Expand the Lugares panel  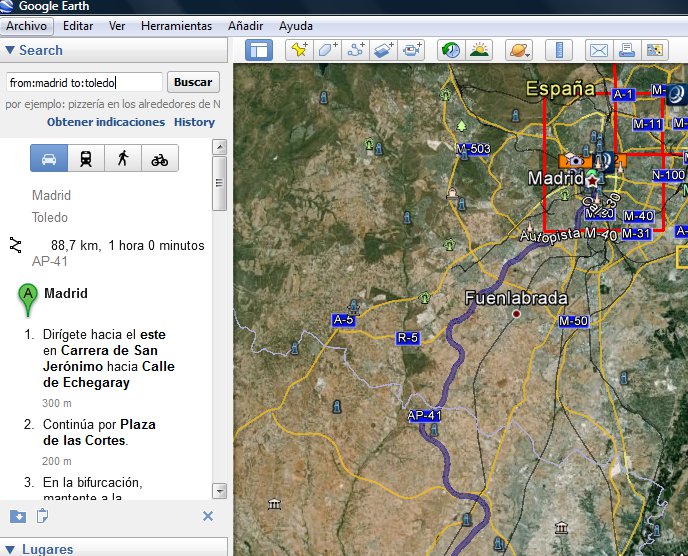10,549
